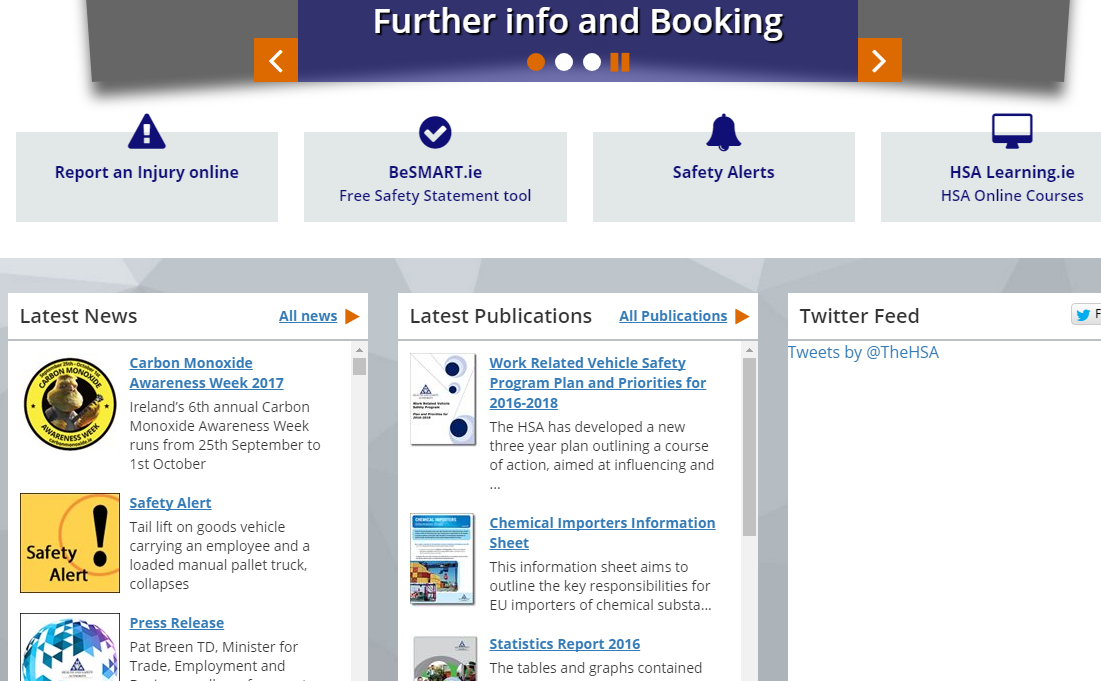Click the Latest Publications scrollbar thumb
The width and height of the screenshot is (1101, 681).
click(x=749, y=447)
